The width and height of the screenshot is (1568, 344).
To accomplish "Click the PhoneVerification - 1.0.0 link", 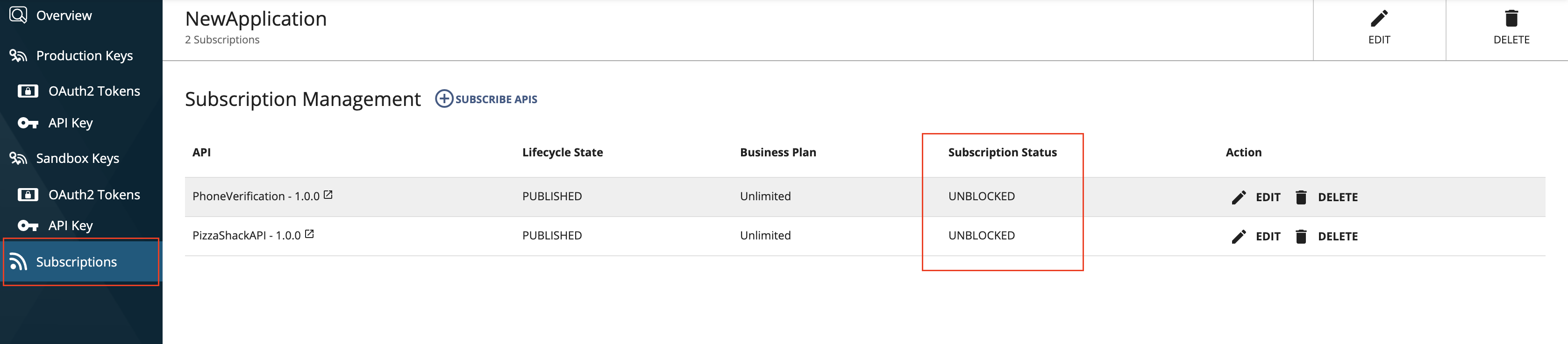I will coord(256,197).
